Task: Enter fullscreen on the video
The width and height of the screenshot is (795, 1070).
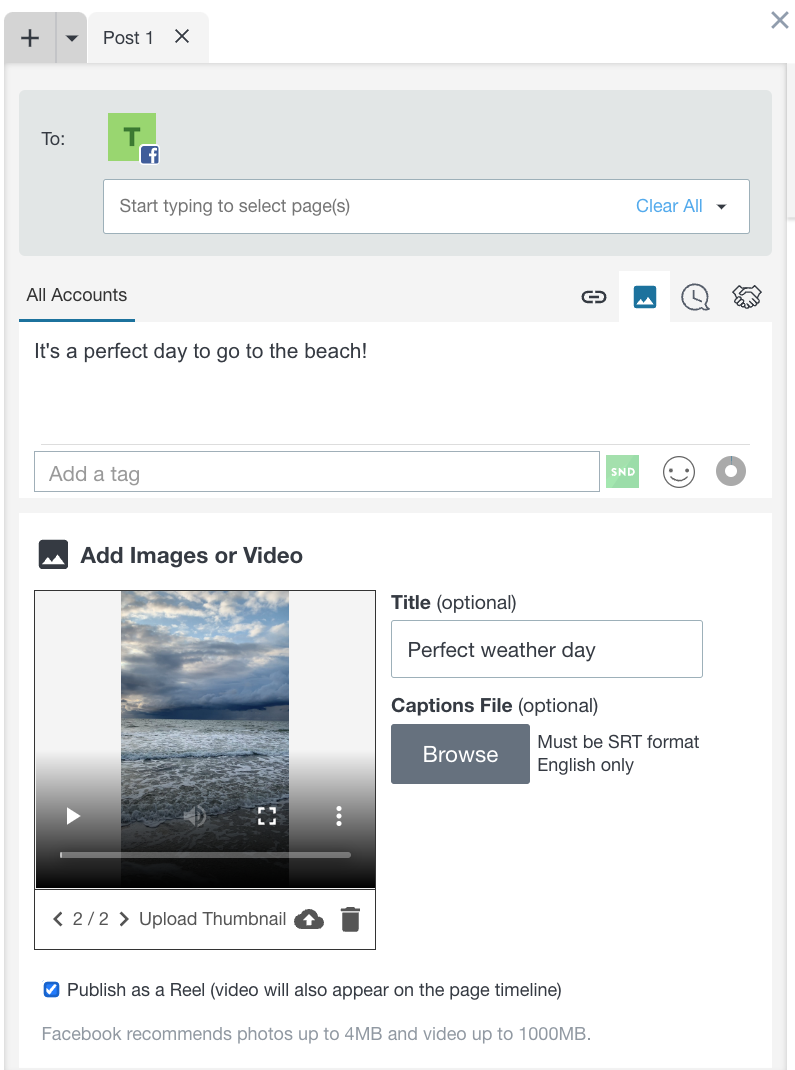Action: pos(267,816)
